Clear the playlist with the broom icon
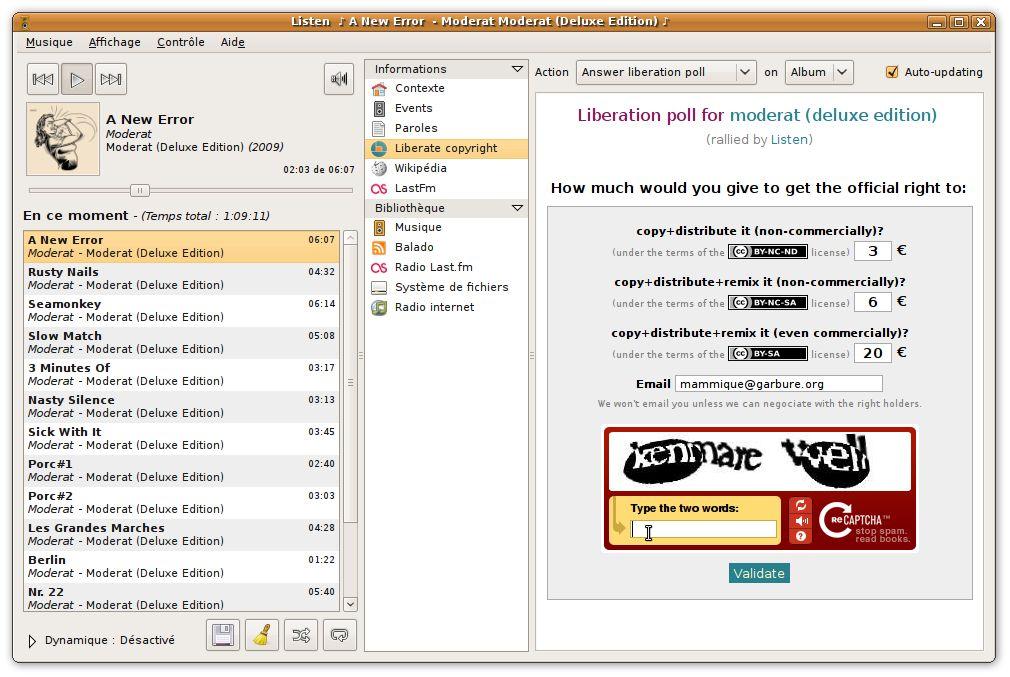 coord(262,635)
